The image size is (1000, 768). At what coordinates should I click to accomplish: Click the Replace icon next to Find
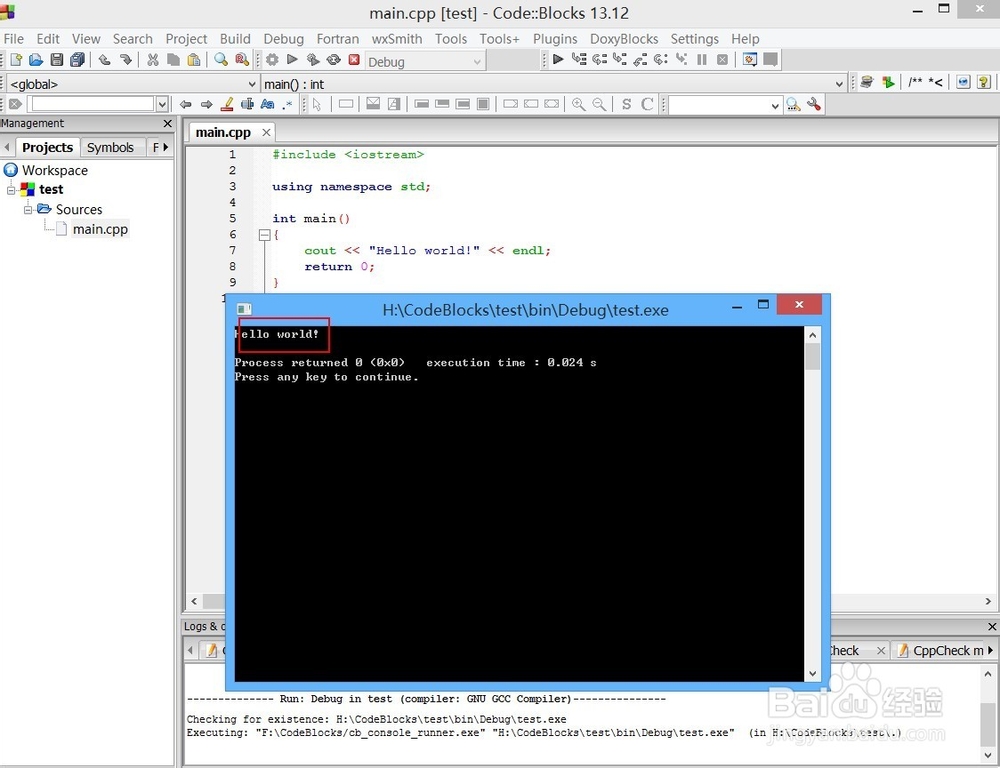[242, 60]
